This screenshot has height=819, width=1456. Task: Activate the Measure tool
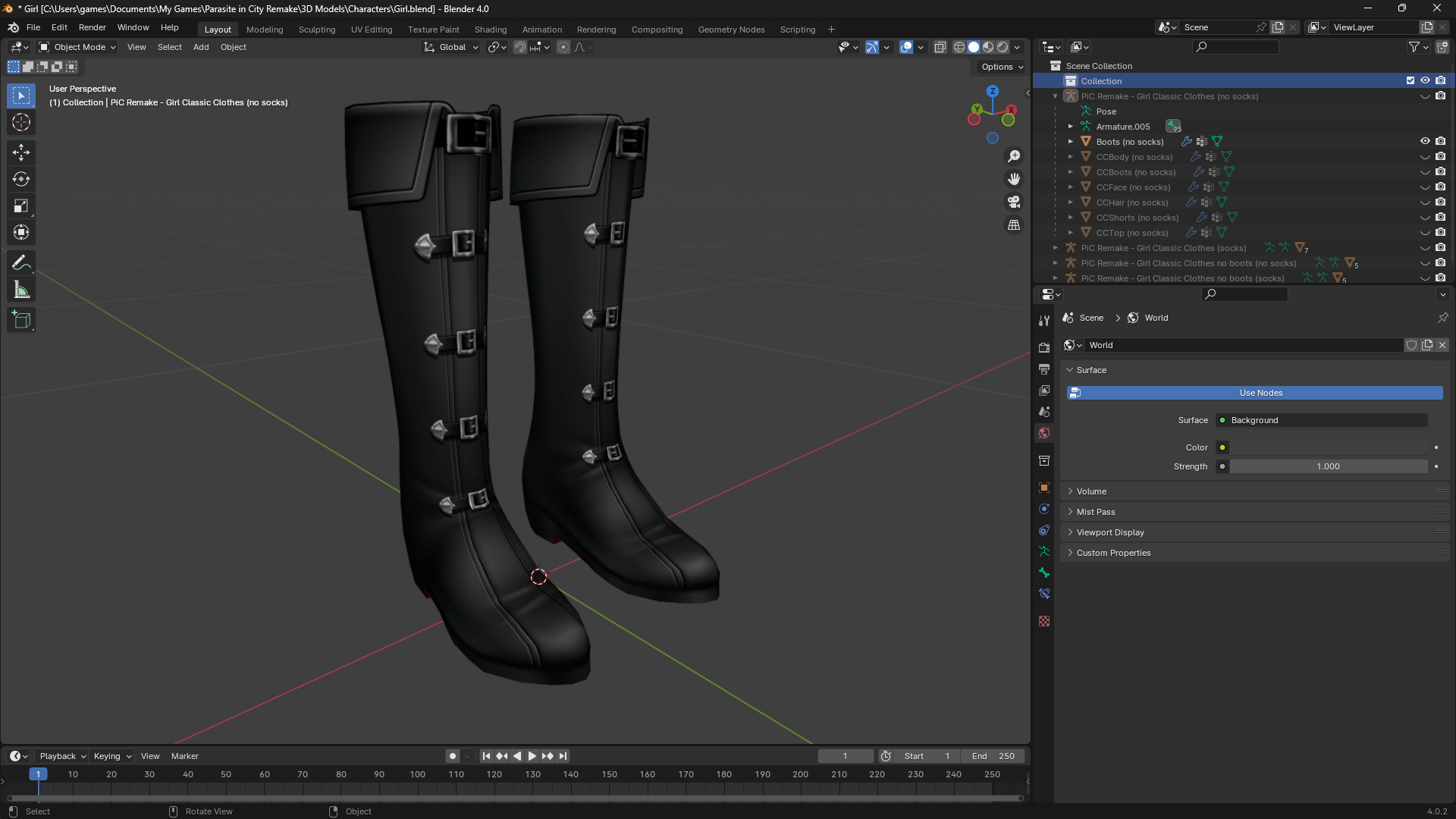tap(21, 290)
